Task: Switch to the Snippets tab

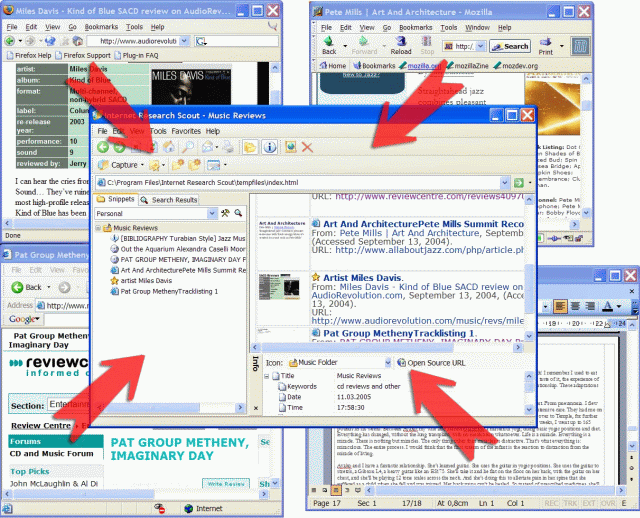Action: point(116,199)
